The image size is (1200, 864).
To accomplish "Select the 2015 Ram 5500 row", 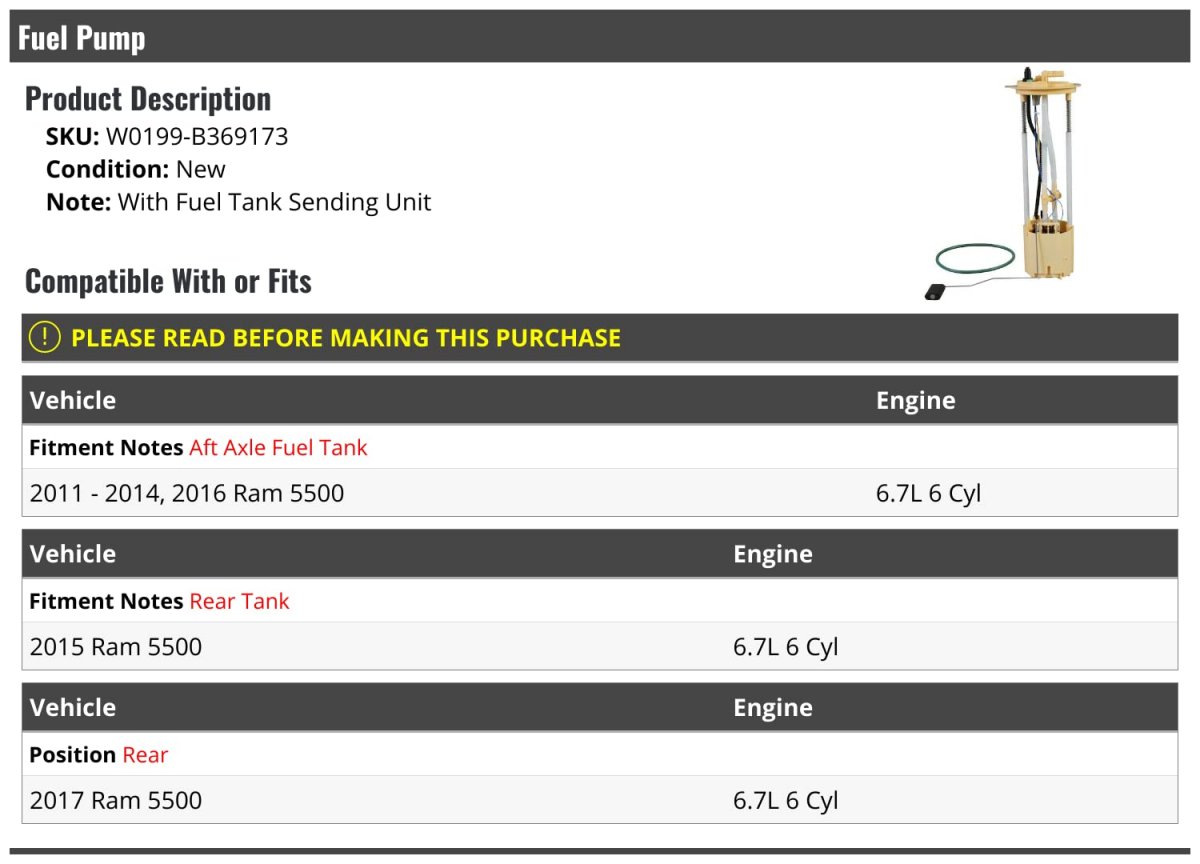I will pos(600,647).
